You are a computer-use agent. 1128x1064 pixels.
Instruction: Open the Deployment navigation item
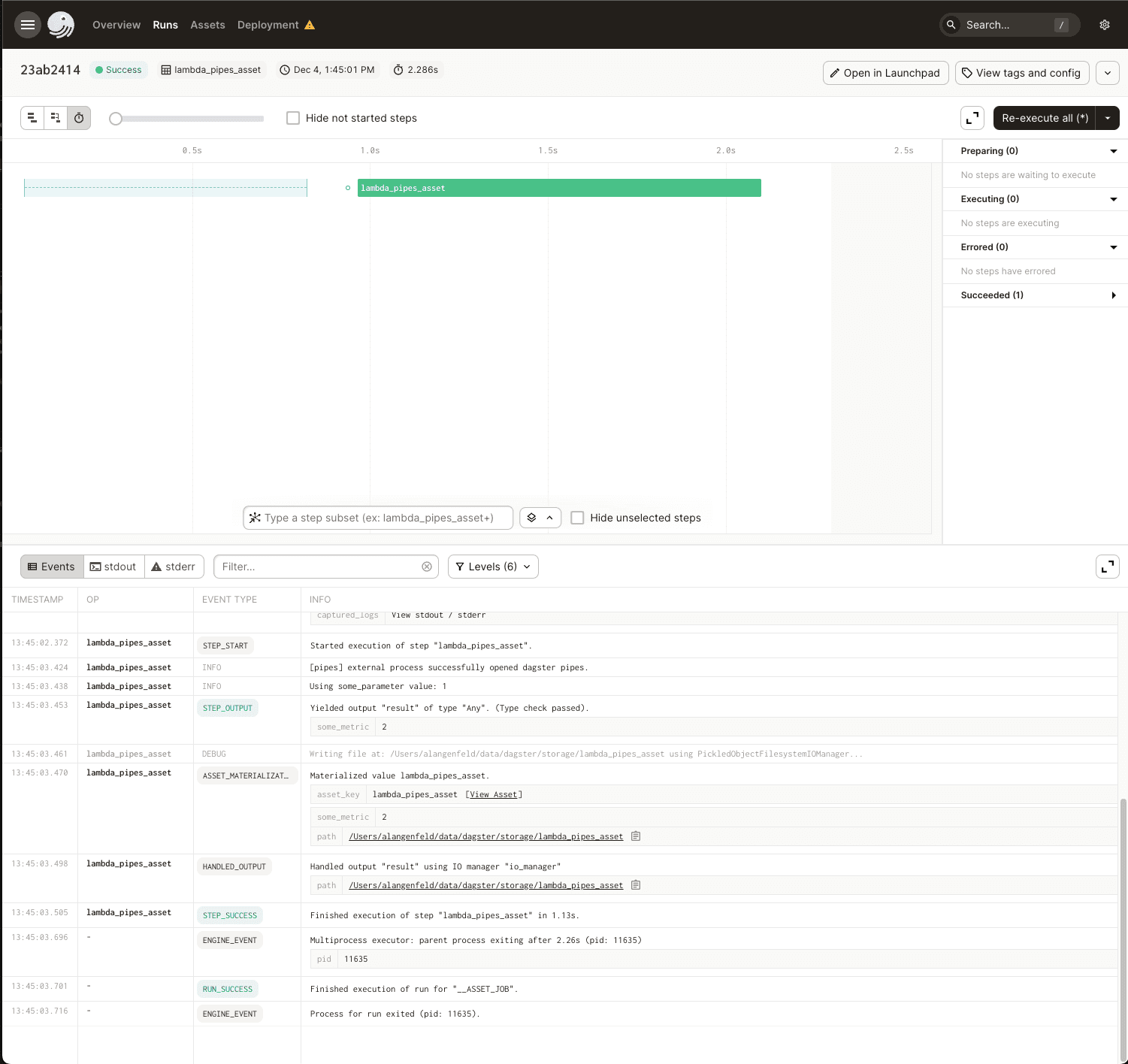coord(268,24)
